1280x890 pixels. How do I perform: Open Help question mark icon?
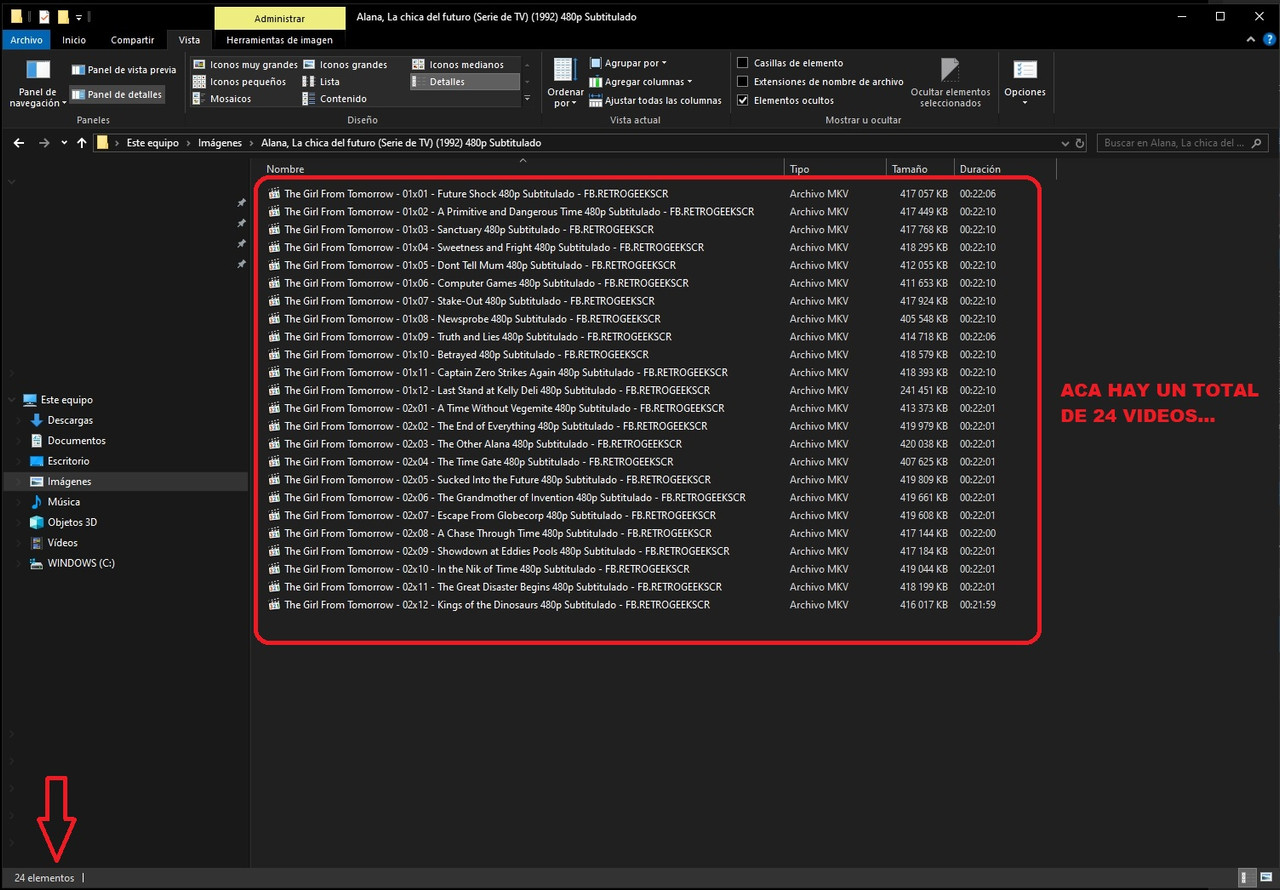click(1268, 40)
